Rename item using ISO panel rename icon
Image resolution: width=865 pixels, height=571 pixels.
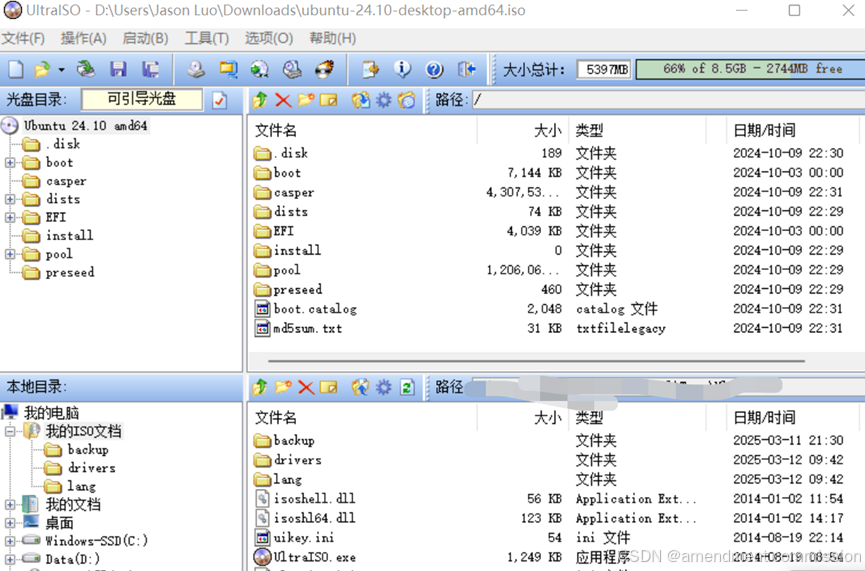[x=329, y=100]
